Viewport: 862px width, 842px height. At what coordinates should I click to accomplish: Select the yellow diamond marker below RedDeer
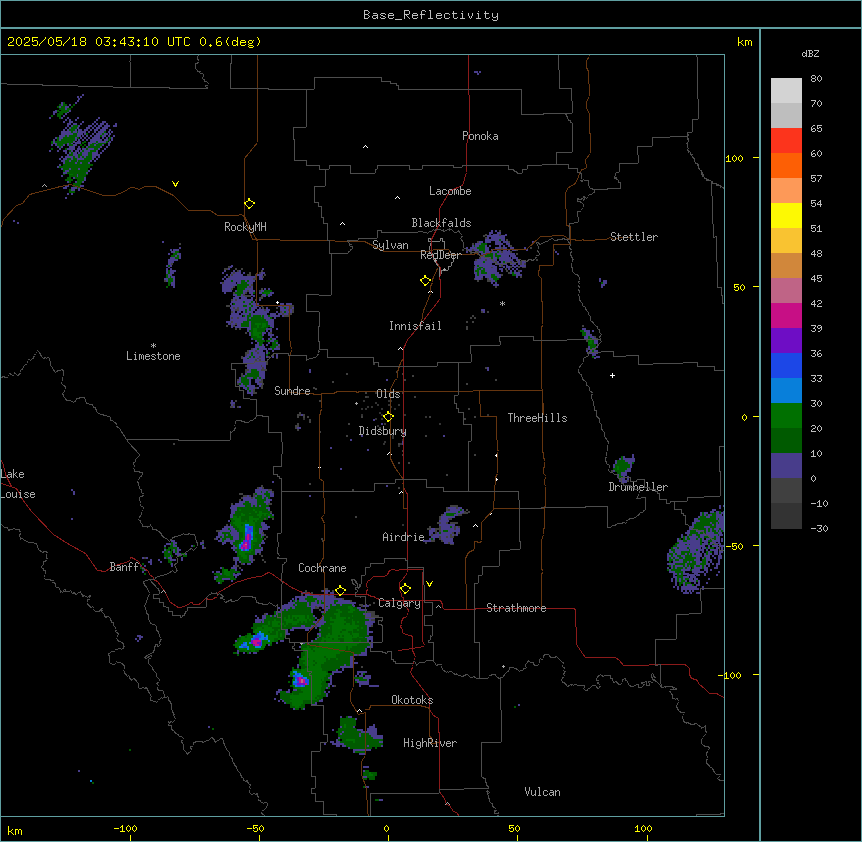425,281
